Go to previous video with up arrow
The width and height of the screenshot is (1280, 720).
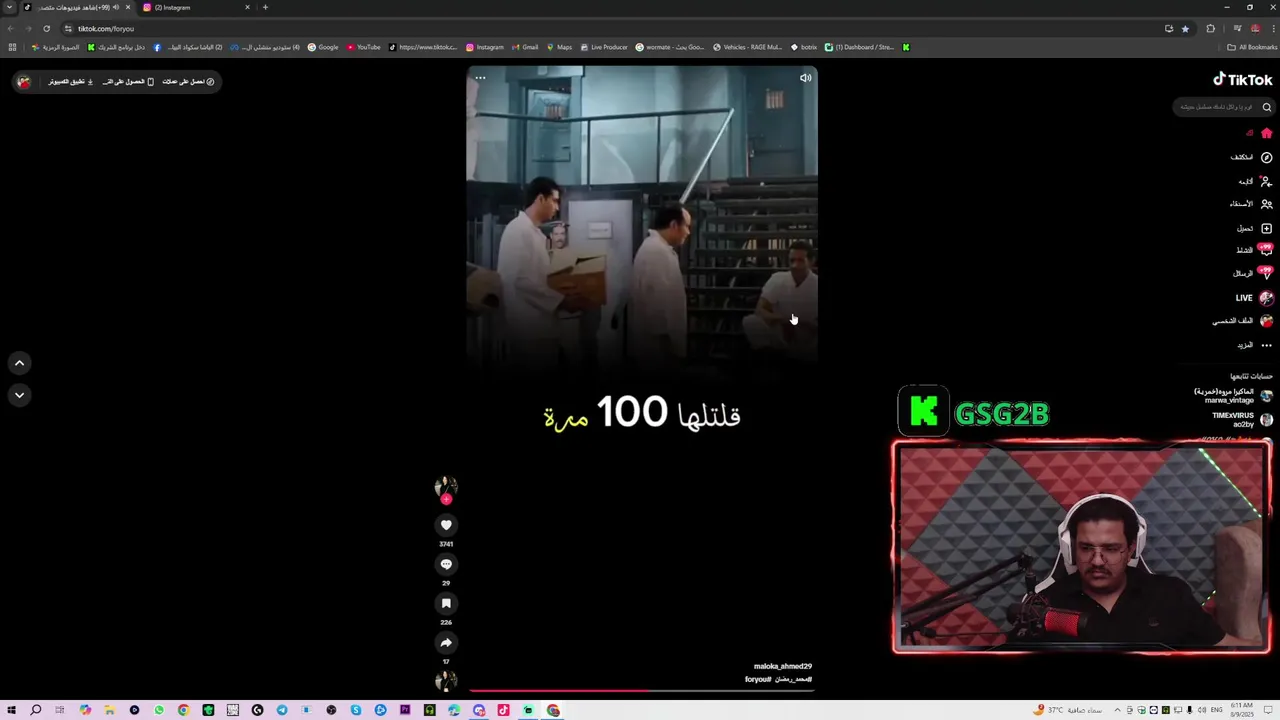pyautogui.click(x=19, y=363)
